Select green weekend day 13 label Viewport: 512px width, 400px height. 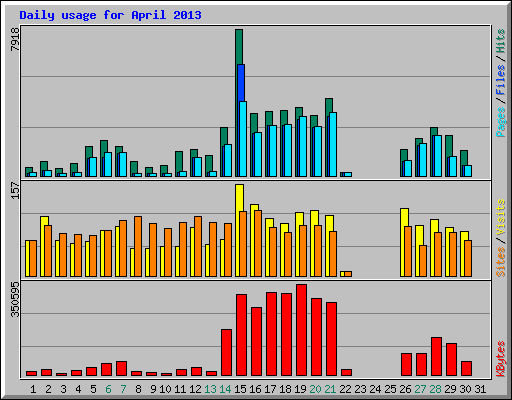(x=210, y=389)
